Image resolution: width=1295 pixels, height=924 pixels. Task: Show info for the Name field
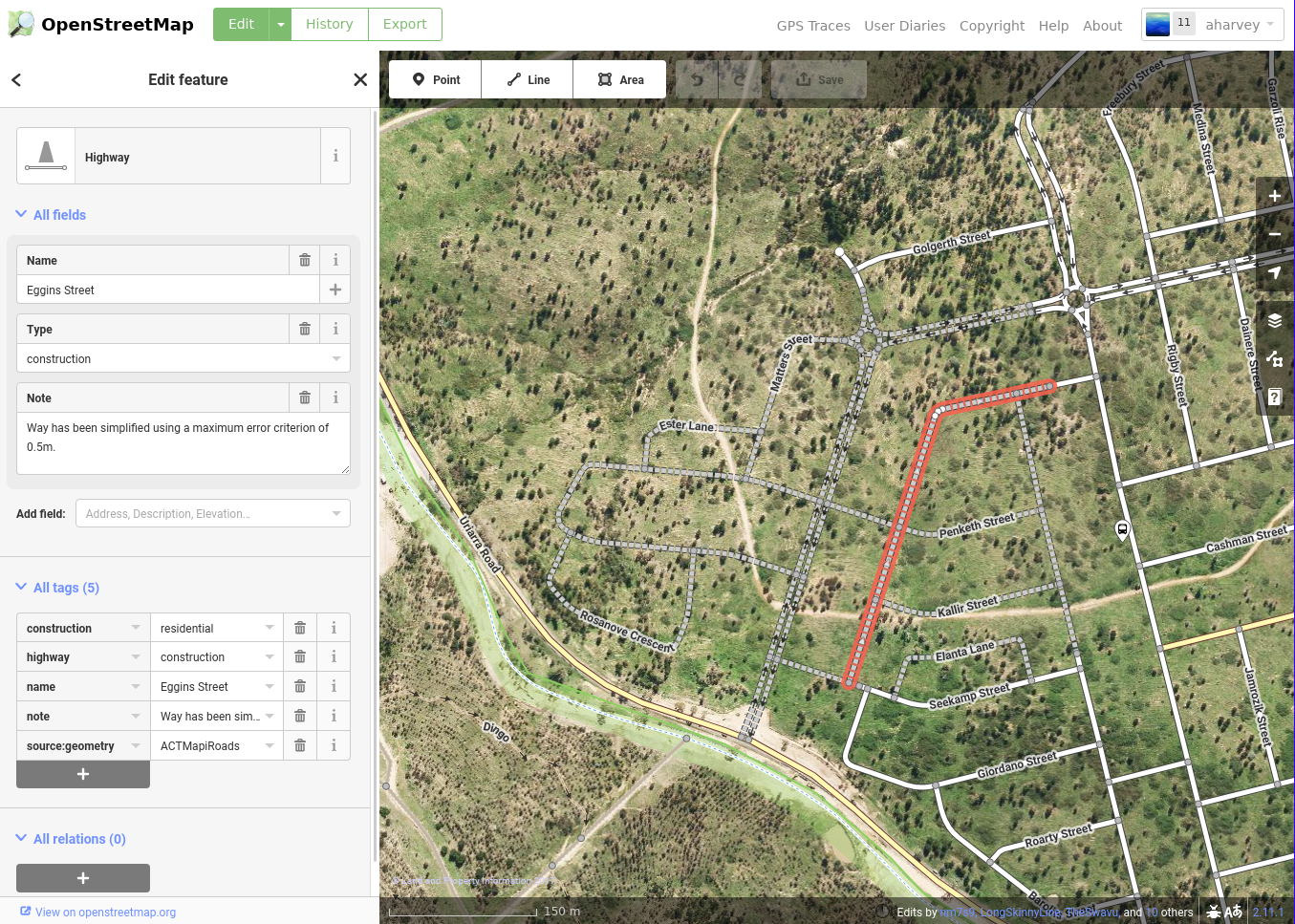coord(335,260)
